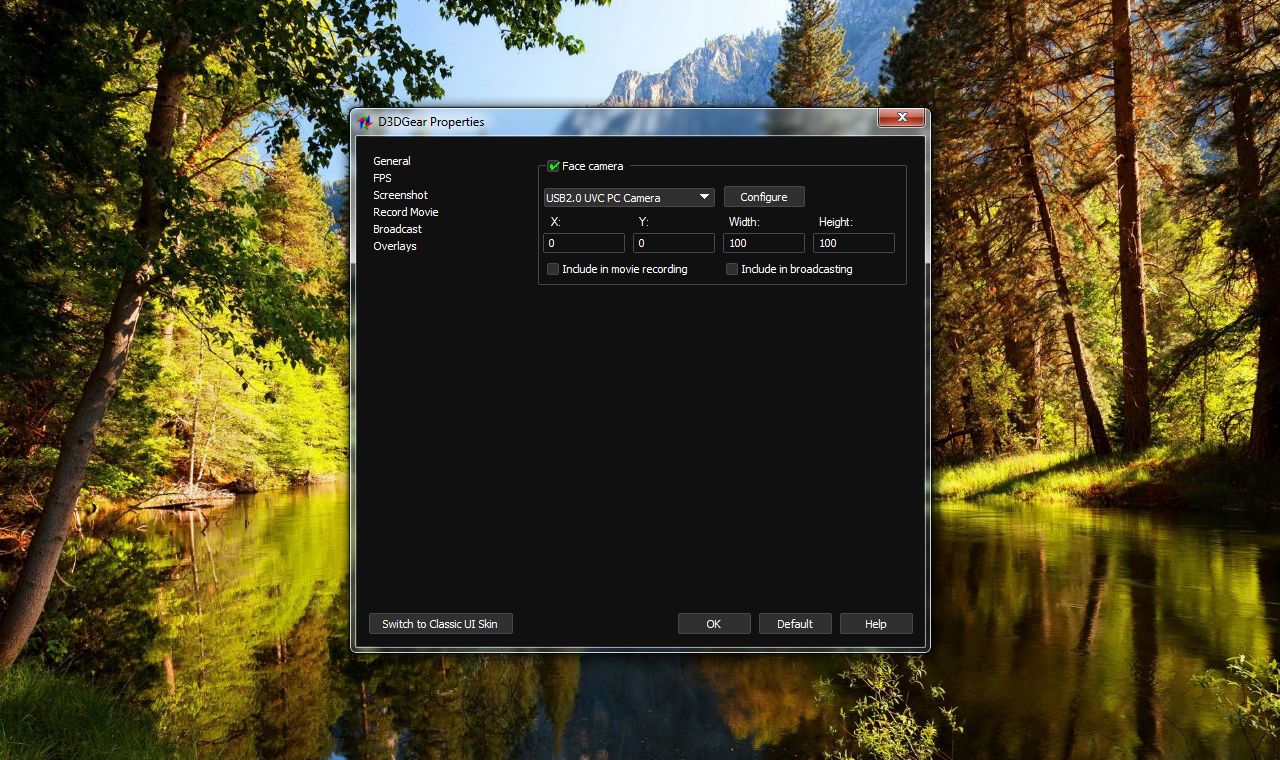Click Switch to Classic UI Skin

click(x=440, y=624)
